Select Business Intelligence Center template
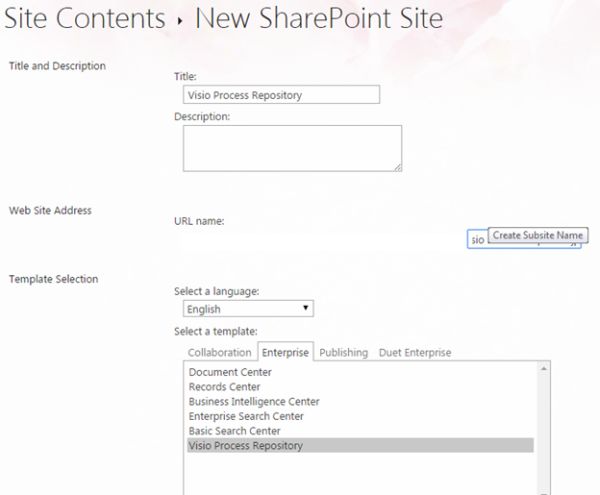Viewport: 600px width, 495px height. click(x=254, y=402)
